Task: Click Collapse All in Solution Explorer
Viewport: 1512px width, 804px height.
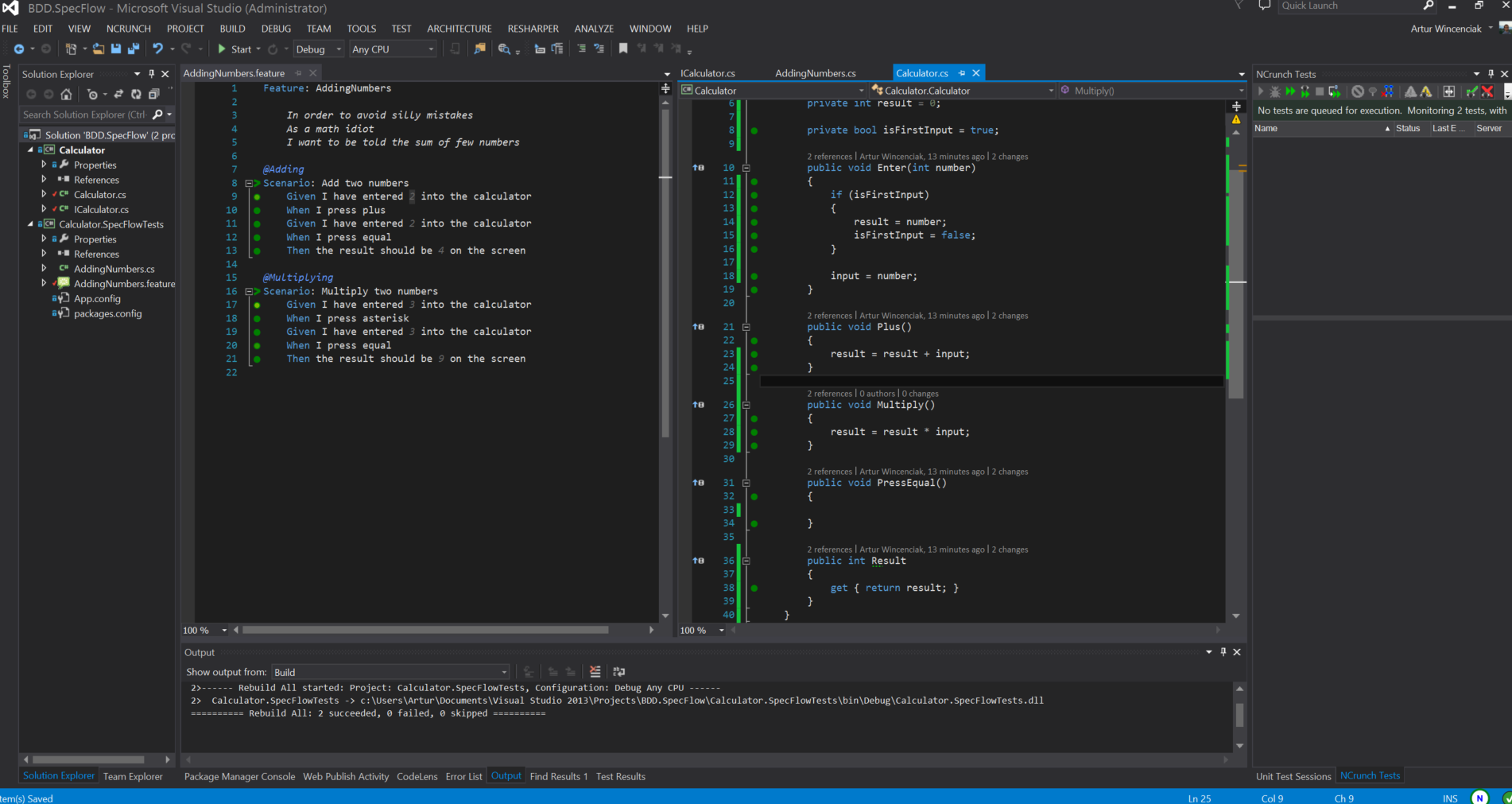Action: point(153,95)
